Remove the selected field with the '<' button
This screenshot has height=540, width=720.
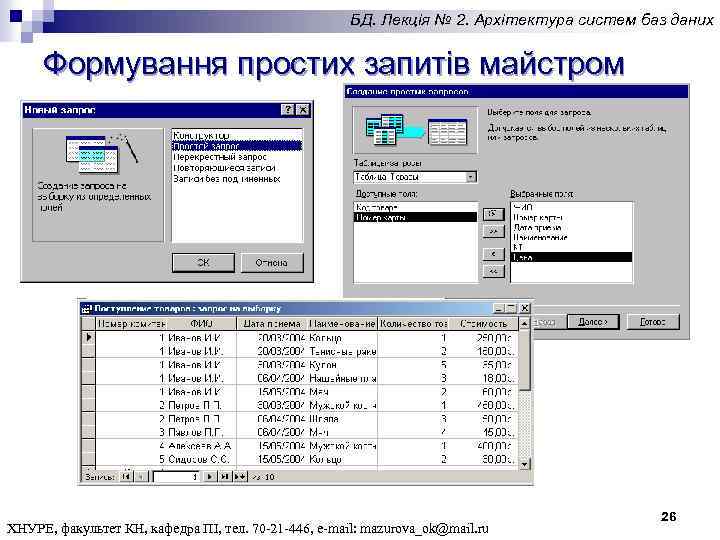tap(493, 254)
